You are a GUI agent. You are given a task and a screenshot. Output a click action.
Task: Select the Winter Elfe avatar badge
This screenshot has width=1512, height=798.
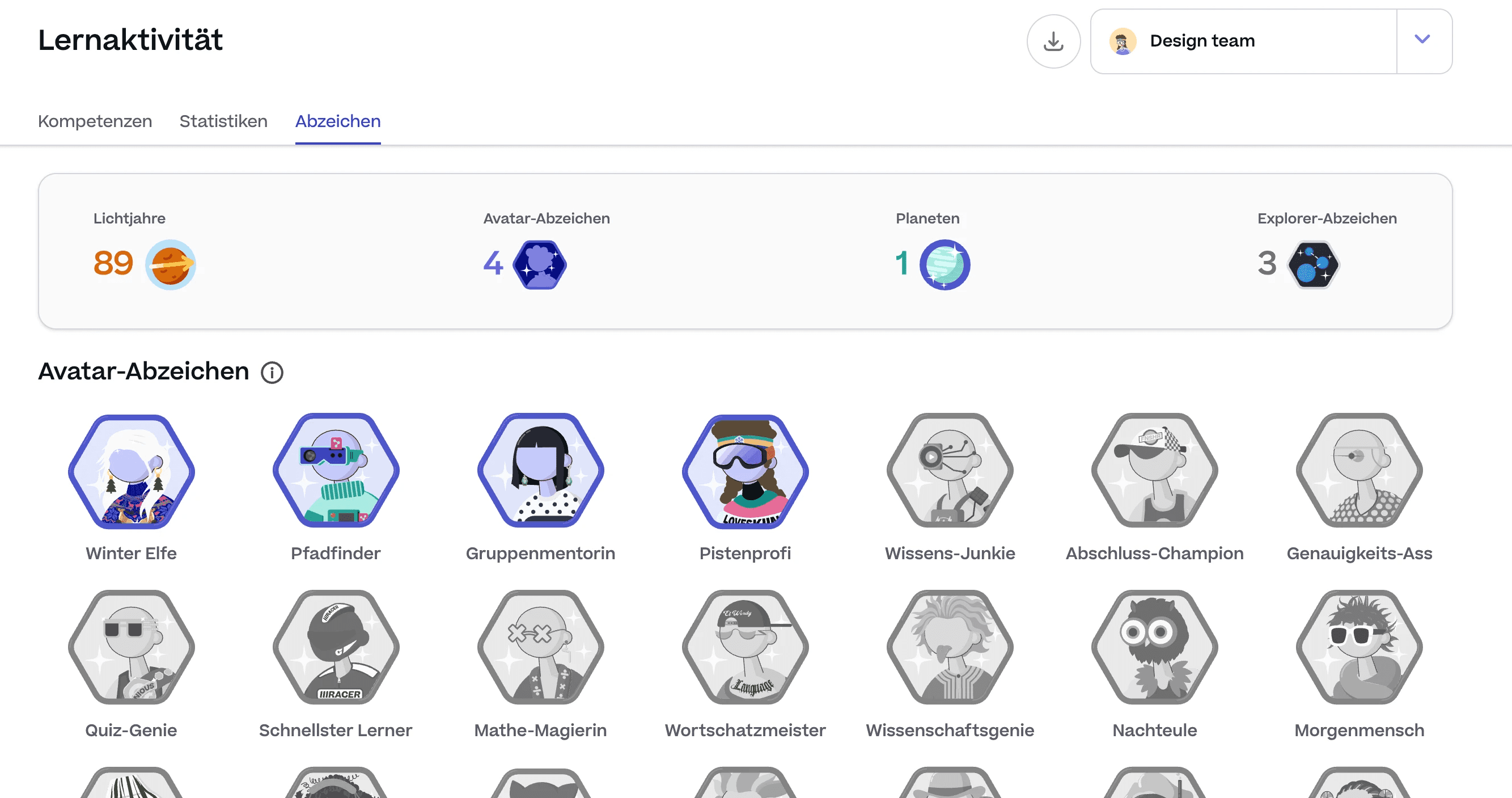pyautogui.click(x=132, y=471)
